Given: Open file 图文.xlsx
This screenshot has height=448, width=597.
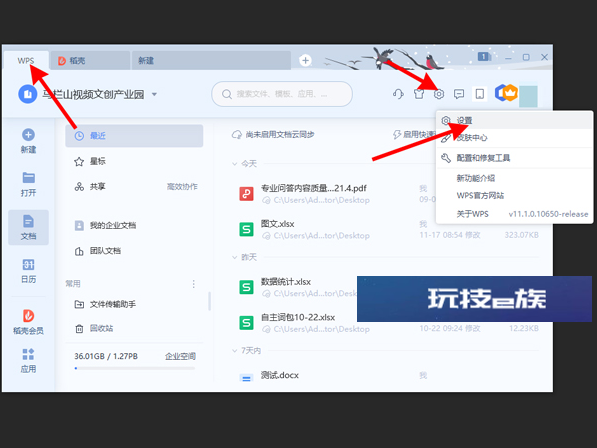Looking at the screenshot, I should click(278, 224).
